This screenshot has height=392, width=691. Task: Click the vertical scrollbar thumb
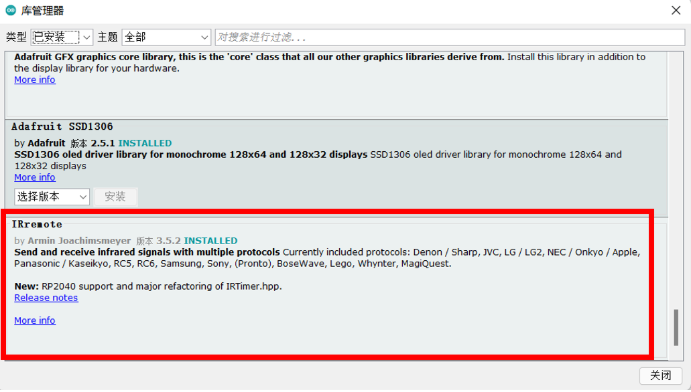pos(676,328)
